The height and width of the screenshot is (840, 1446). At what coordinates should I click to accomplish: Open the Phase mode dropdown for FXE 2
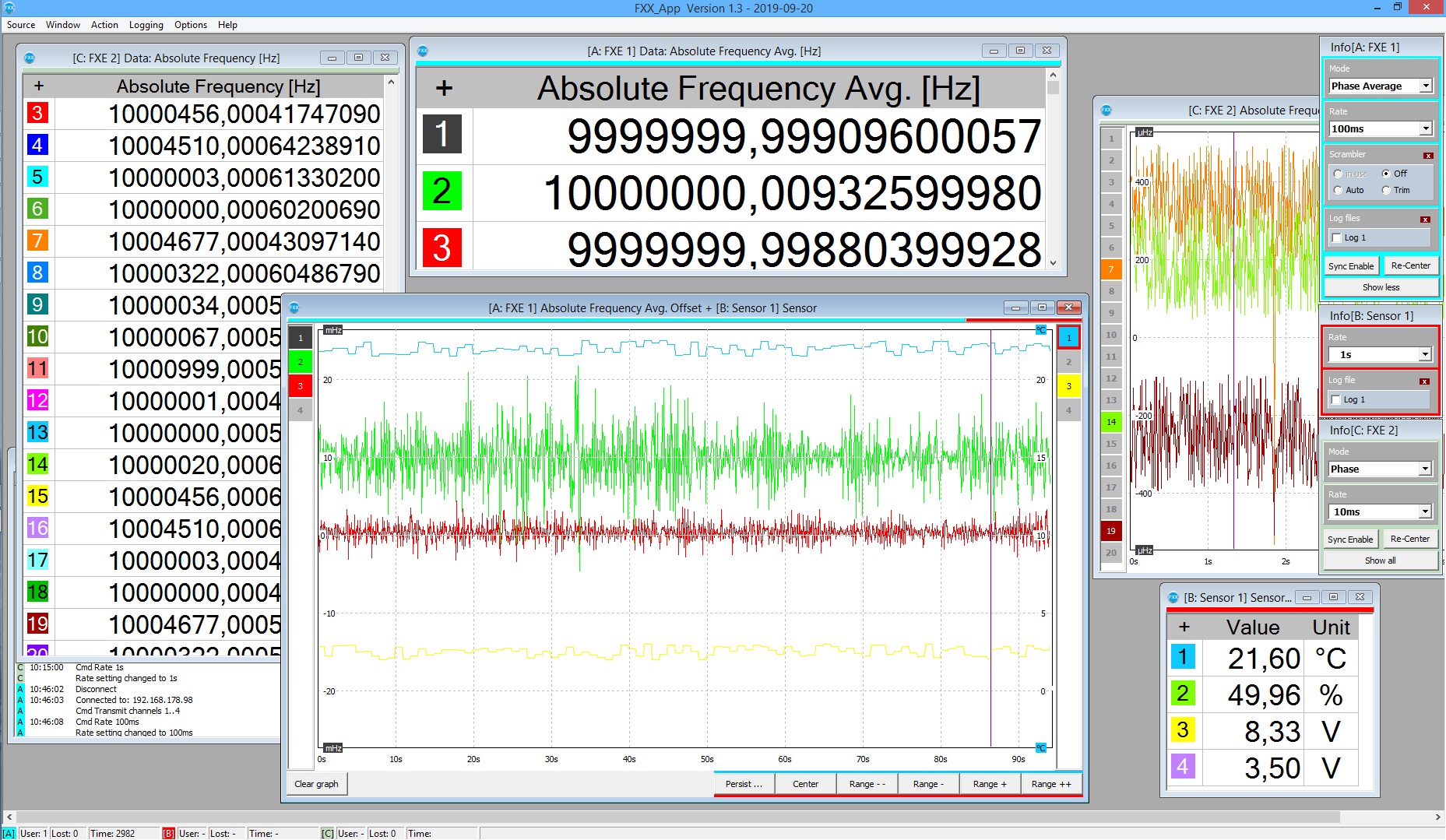coord(1380,469)
